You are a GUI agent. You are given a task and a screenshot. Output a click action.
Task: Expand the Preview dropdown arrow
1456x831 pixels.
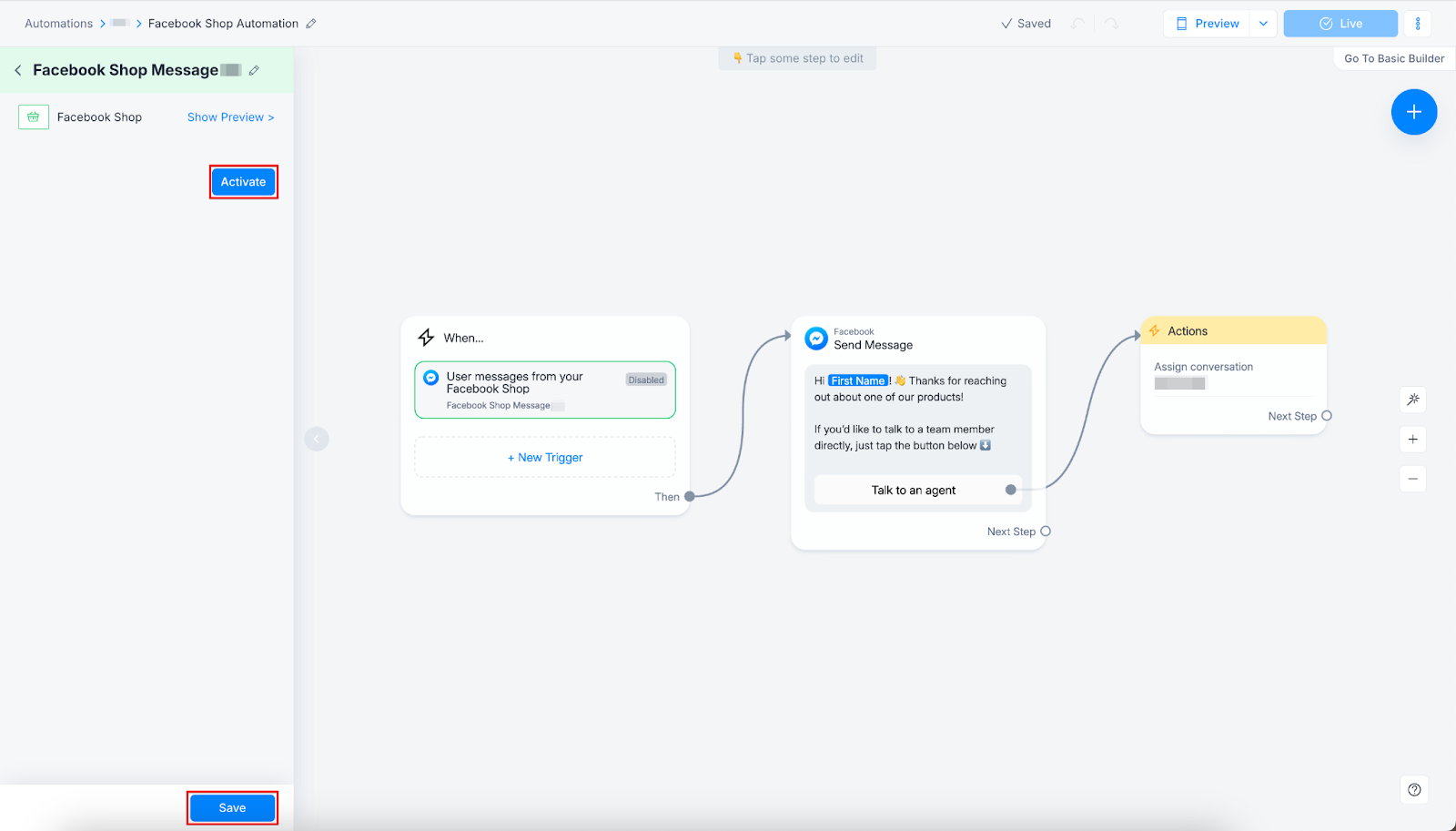pos(1263,24)
